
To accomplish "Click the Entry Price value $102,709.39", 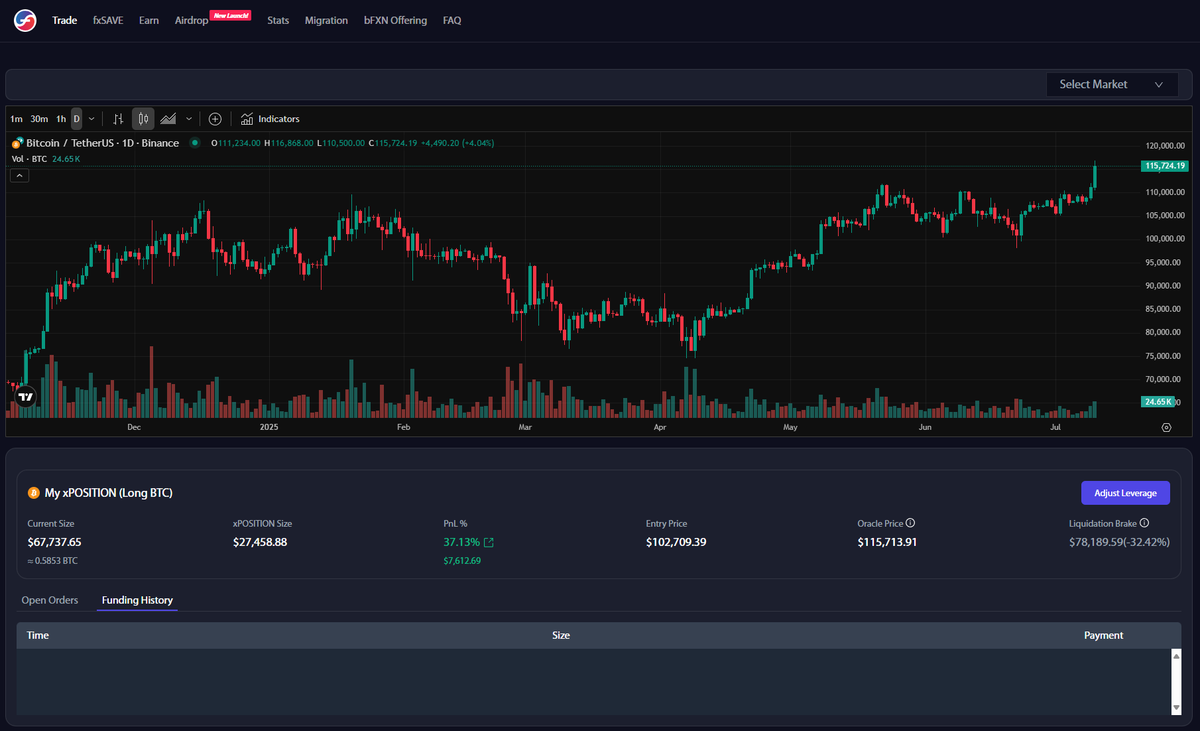I will tap(678, 542).
